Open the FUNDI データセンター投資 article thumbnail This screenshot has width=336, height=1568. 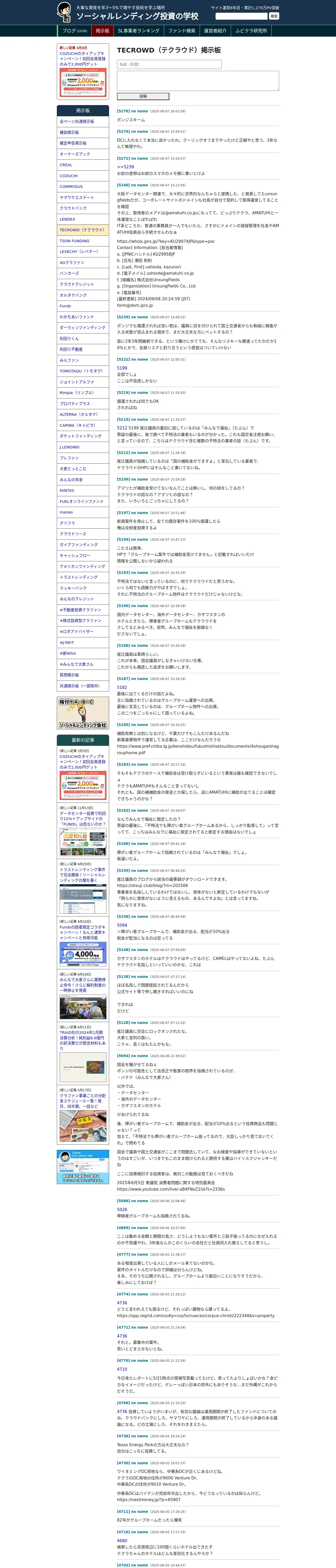(x=83, y=841)
